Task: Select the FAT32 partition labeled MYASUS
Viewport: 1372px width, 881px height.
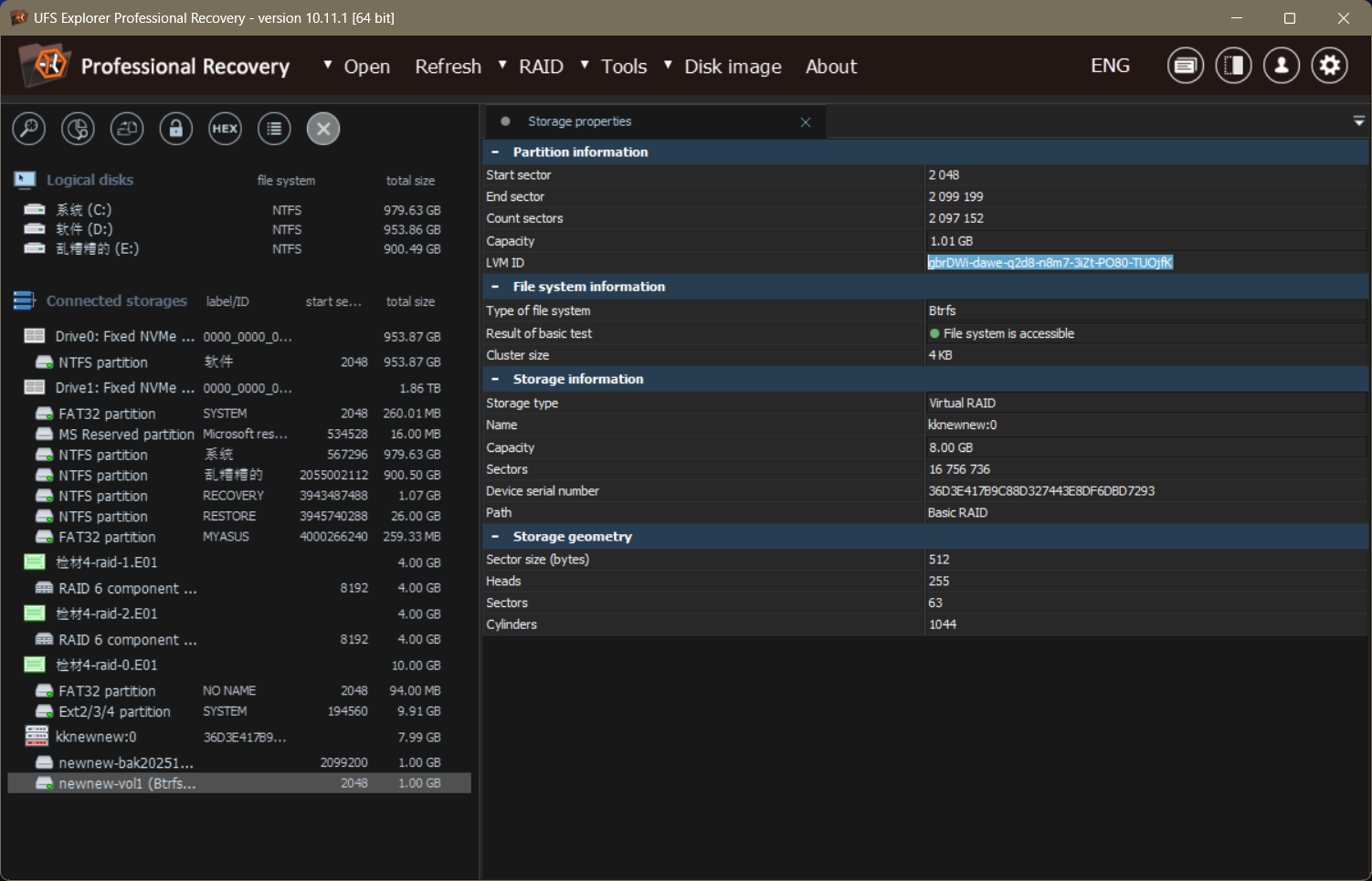Action: click(239, 537)
